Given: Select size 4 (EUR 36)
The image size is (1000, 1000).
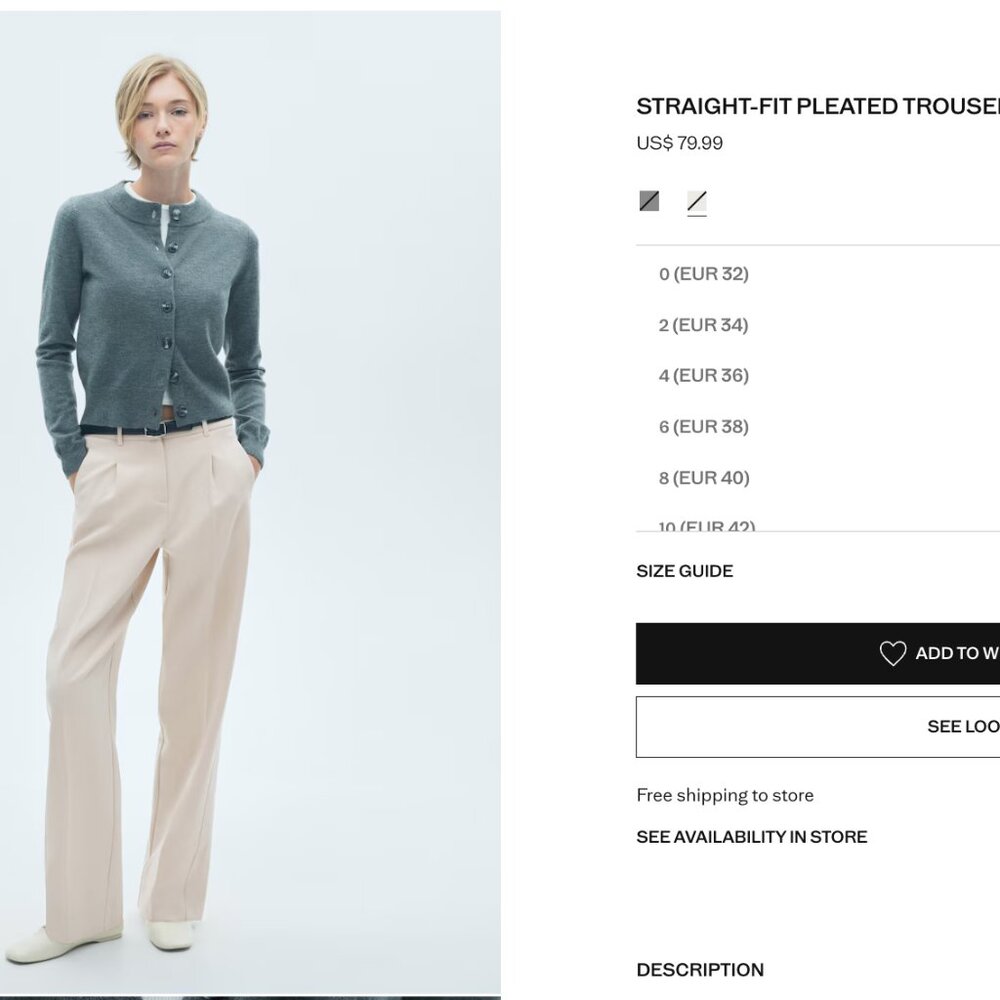Looking at the screenshot, I should pyautogui.click(x=704, y=375).
